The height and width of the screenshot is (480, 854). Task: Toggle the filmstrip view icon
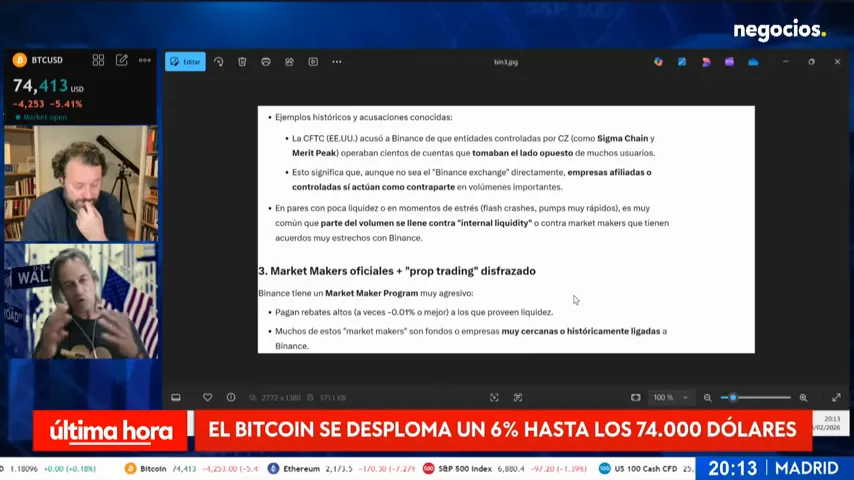pos(176,398)
